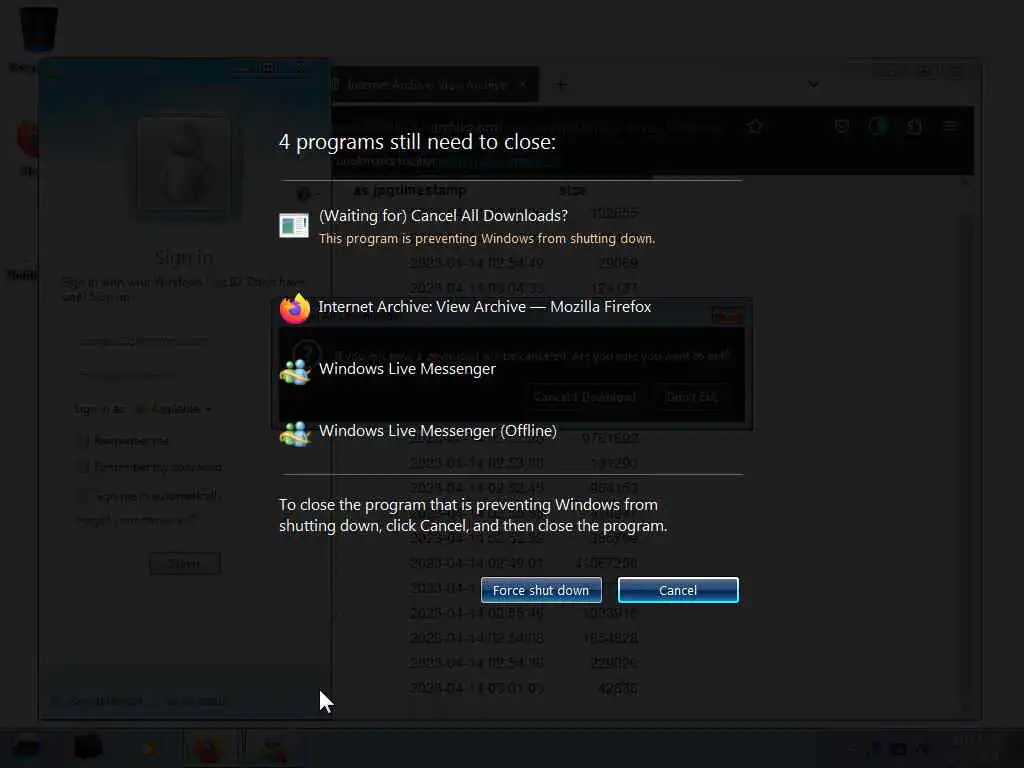Click "Windows Live Messenger (Offline)" text entry
The image size is (1024, 768).
tap(438, 431)
